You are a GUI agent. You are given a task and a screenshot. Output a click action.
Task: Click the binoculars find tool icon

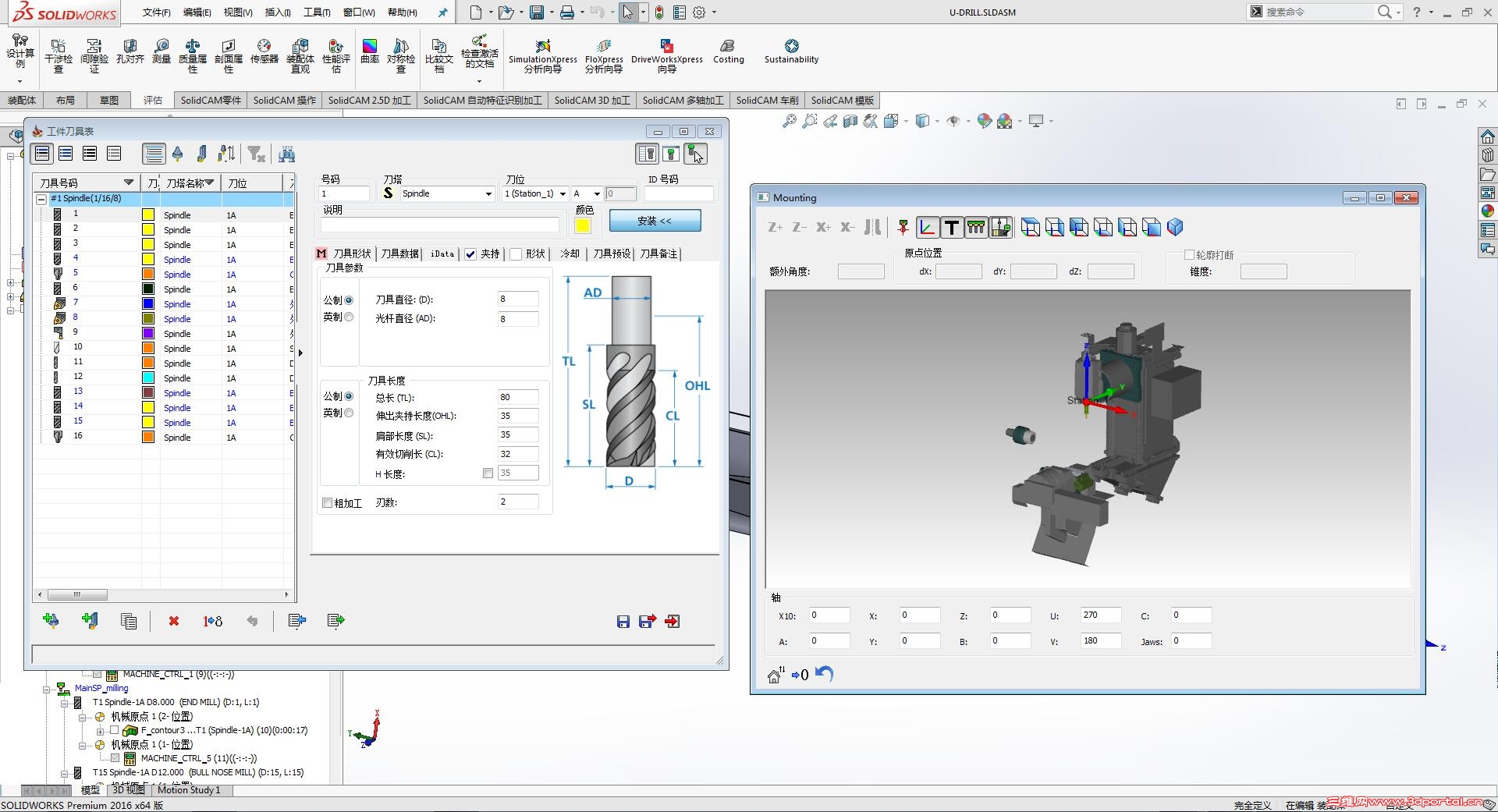[286, 154]
